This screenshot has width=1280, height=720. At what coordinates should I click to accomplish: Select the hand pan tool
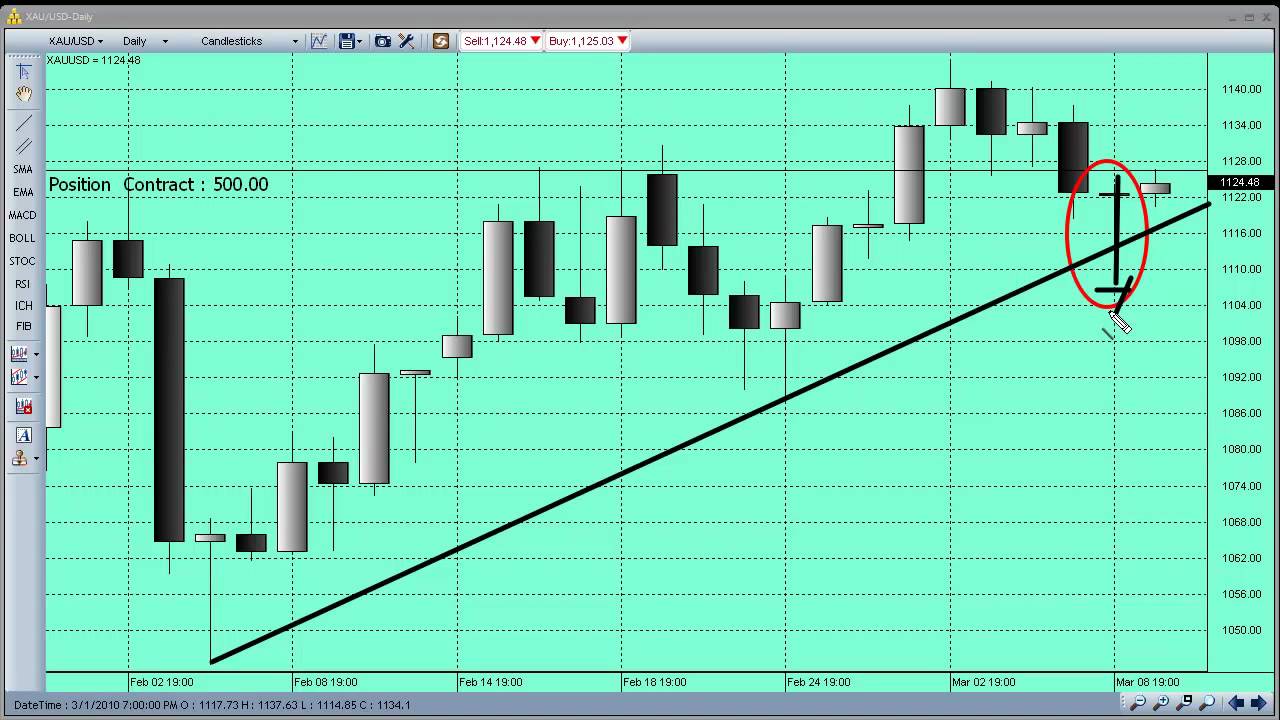click(23, 94)
